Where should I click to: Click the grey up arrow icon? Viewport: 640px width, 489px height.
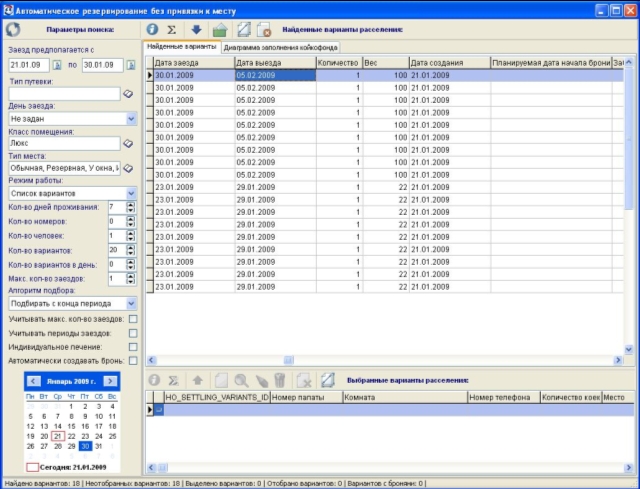198,380
